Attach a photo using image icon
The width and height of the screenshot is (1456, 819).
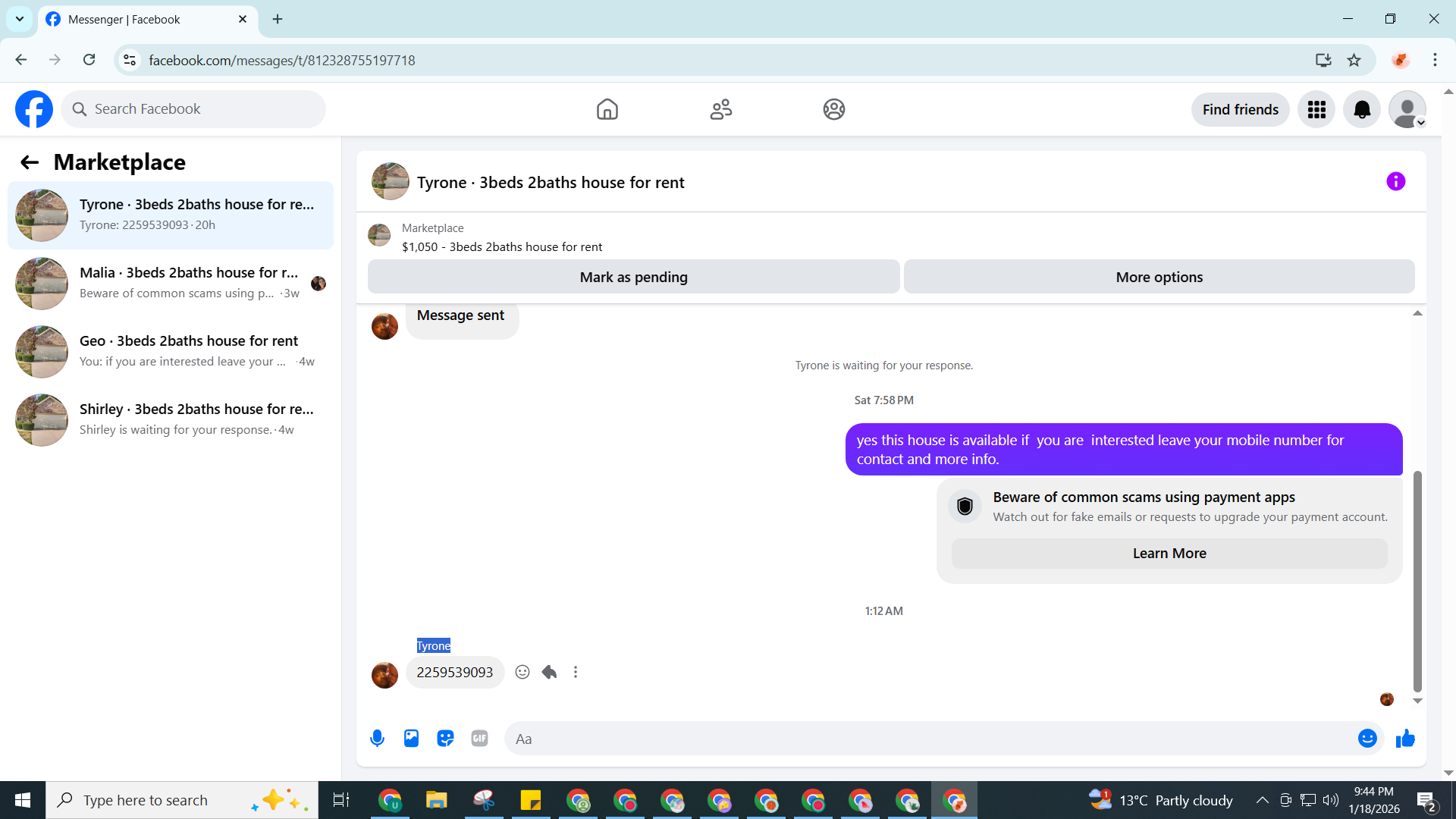click(411, 739)
